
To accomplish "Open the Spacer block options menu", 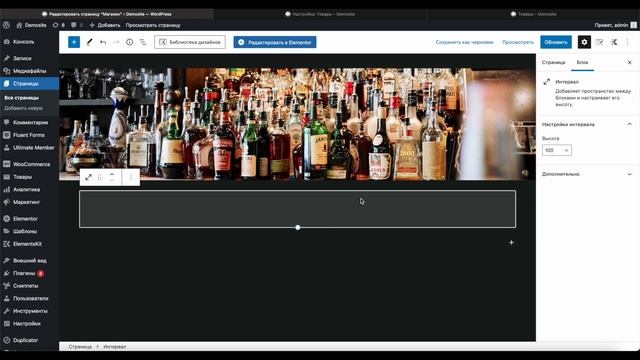I will coord(131,177).
